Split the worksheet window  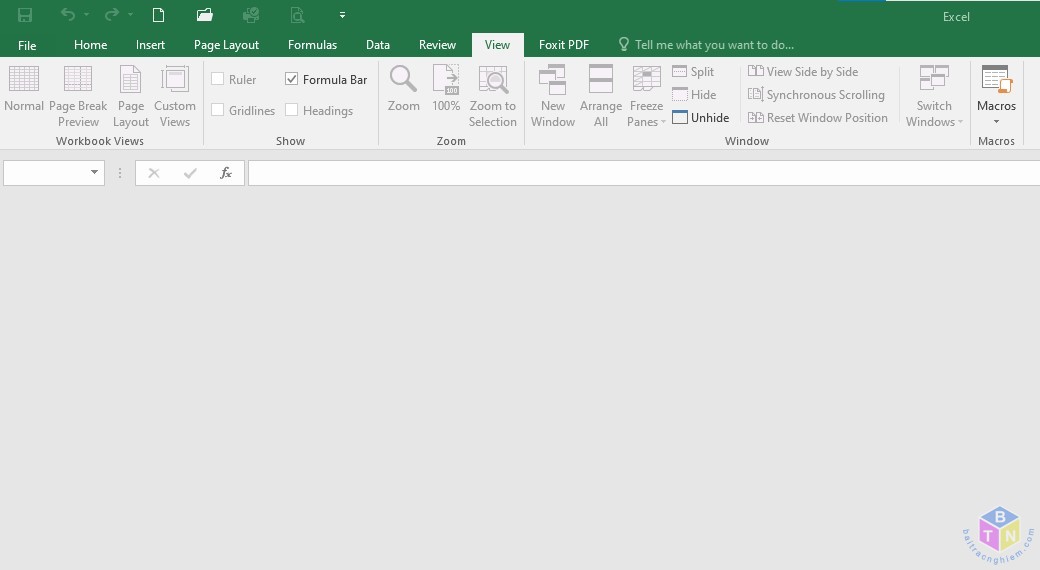pyautogui.click(x=693, y=72)
